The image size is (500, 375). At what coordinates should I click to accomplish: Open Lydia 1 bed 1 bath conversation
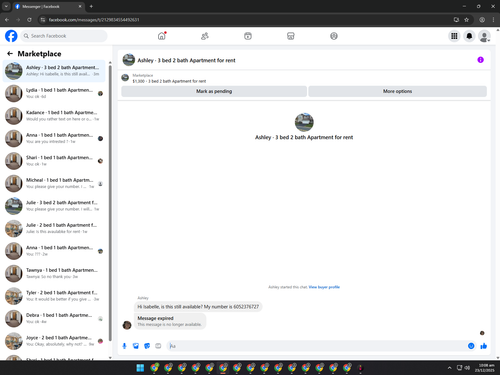[54, 93]
